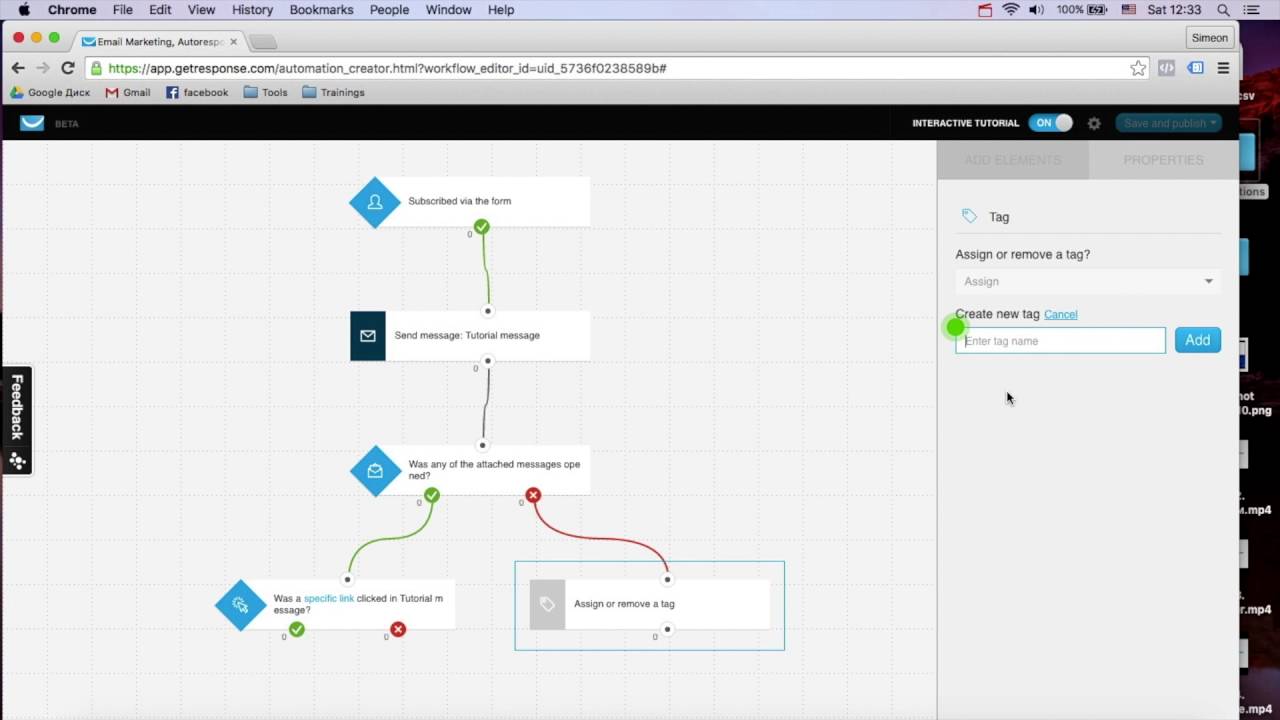Click the GetResponse envelope logo
Image resolution: width=1280 pixels, height=720 pixels.
pos(32,123)
